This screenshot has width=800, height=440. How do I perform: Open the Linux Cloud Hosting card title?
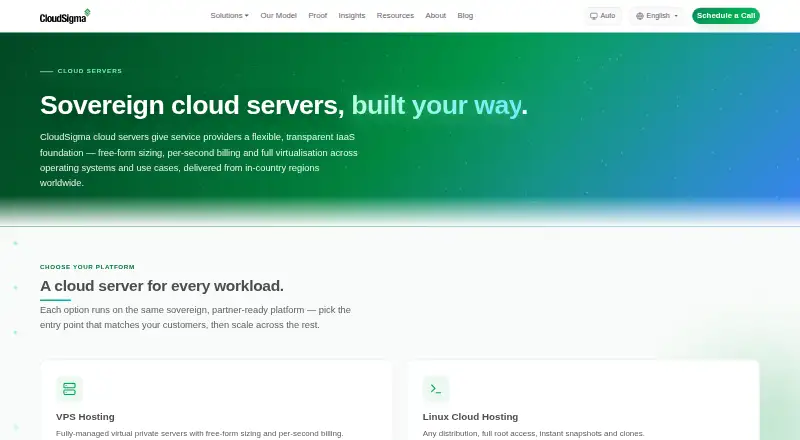pos(470,417)
